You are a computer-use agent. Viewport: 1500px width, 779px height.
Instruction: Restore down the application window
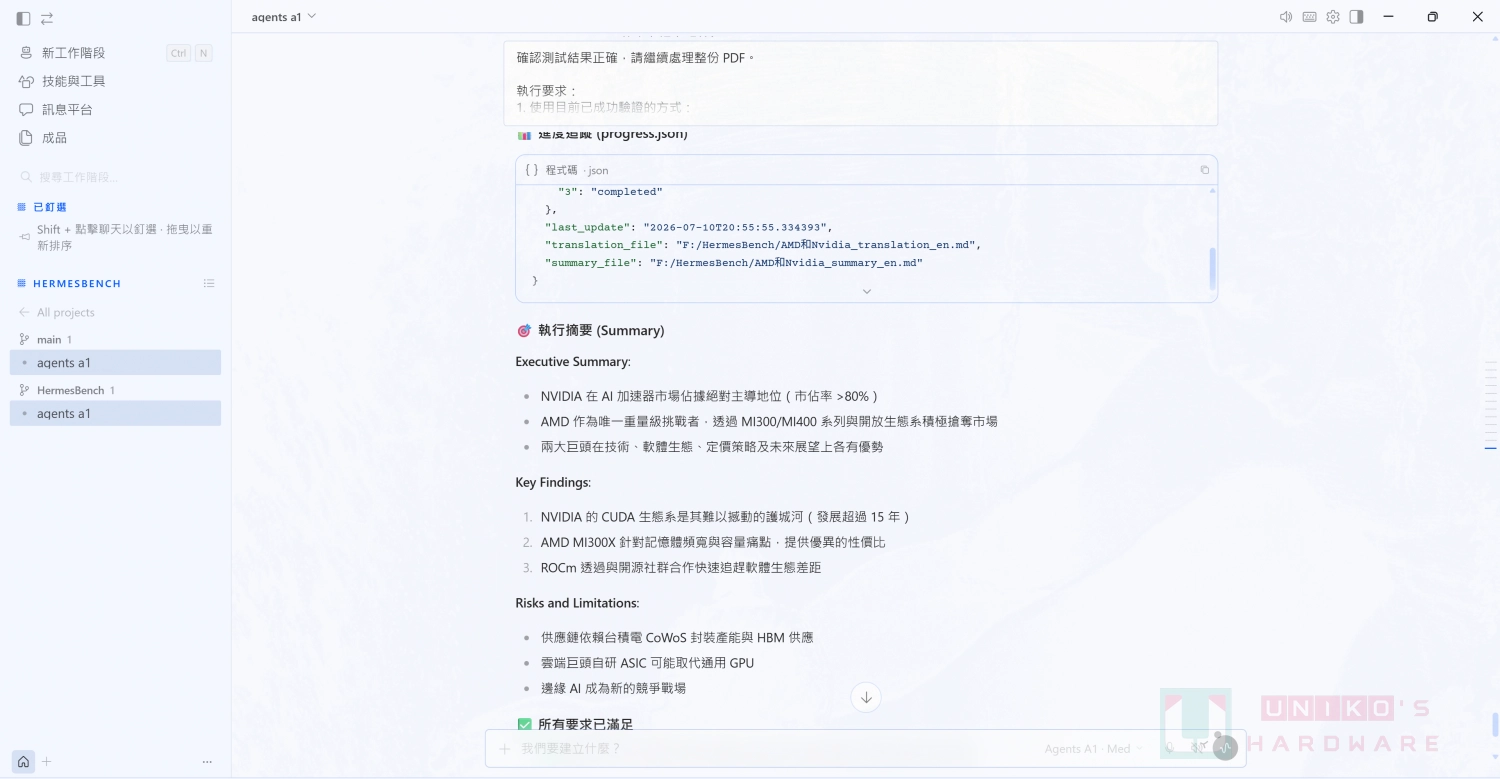pos(1432,17)
